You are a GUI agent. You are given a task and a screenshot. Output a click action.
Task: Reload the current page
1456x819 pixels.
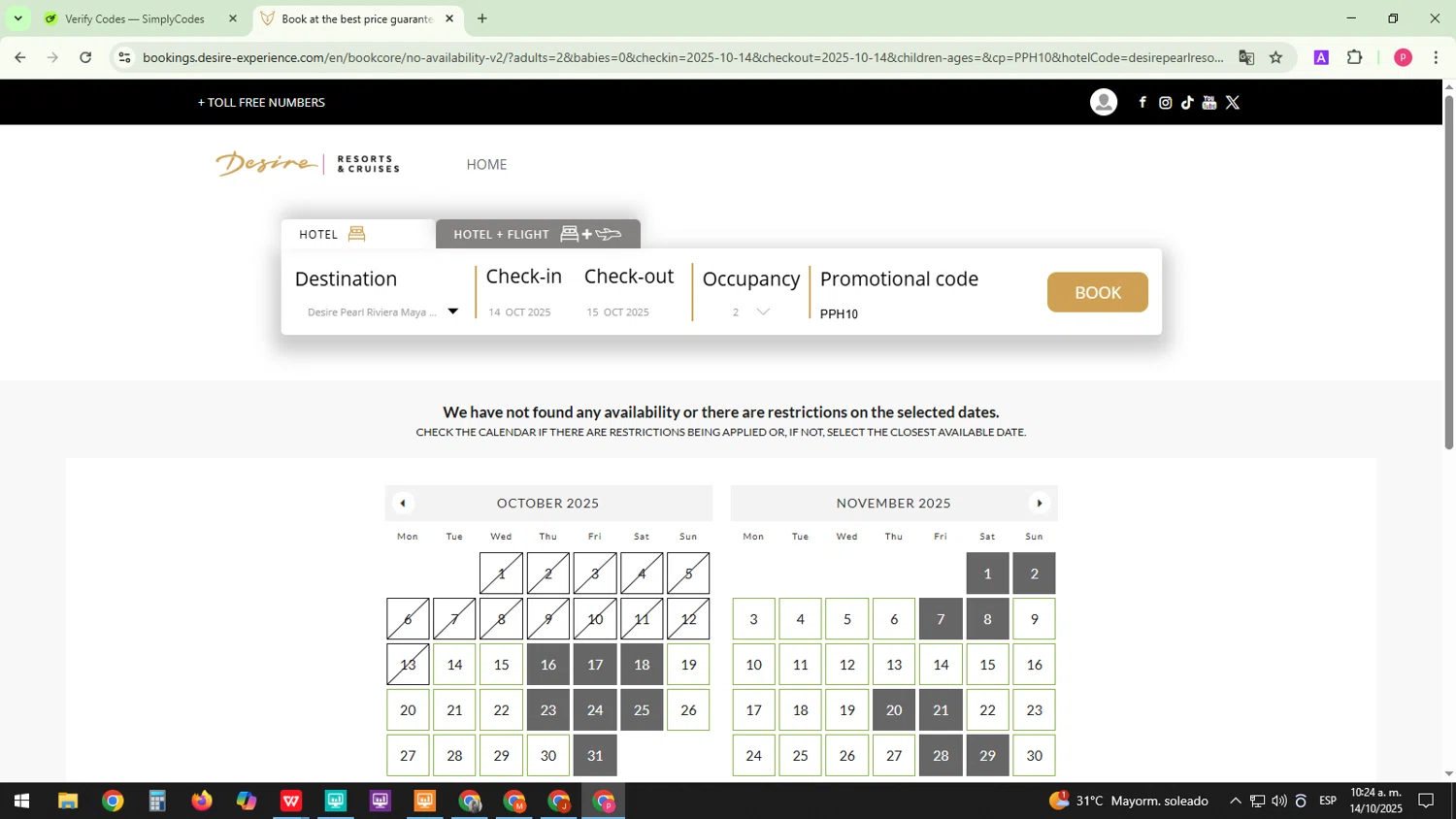pos(85,57)
